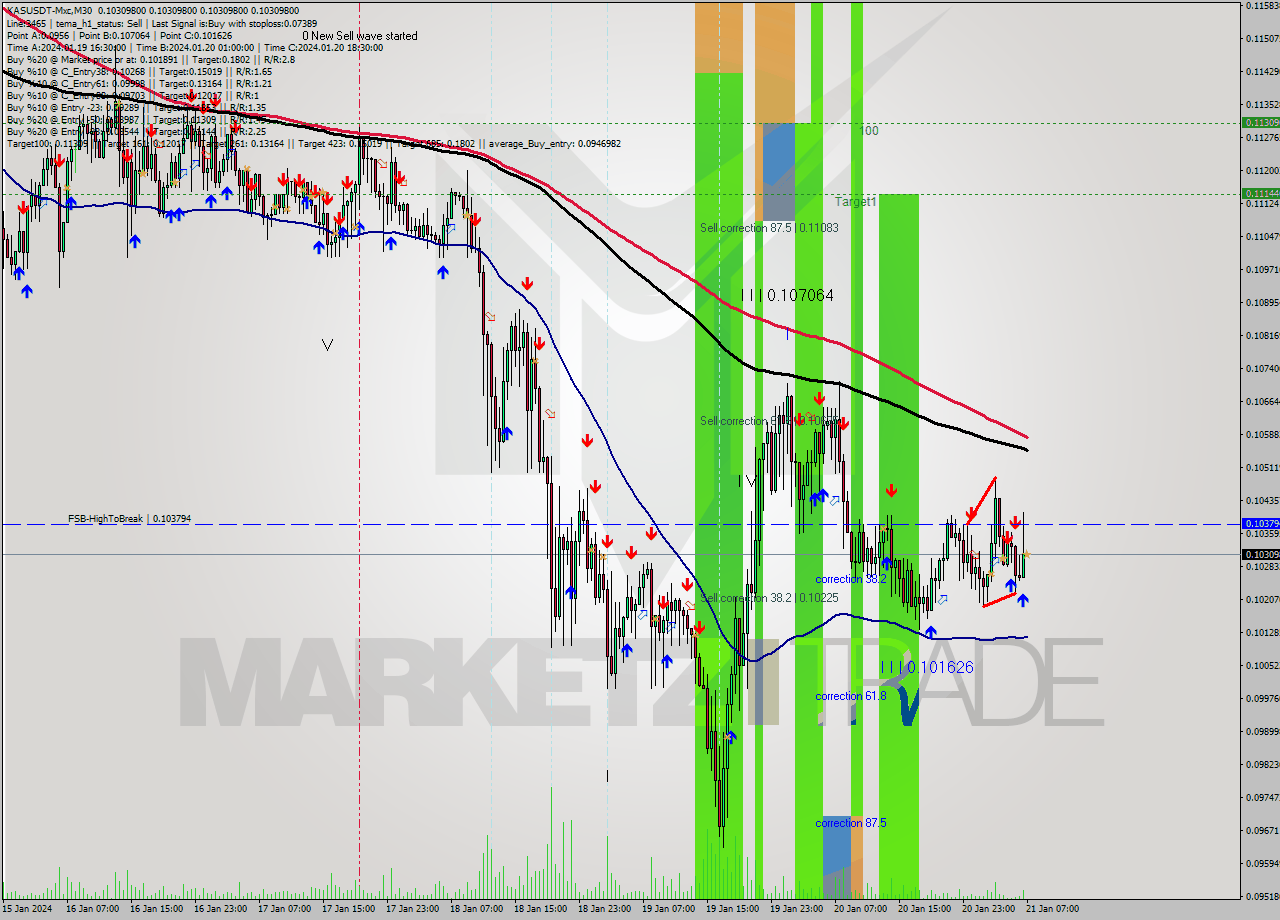The image size is (1280, 920).
Task: Click the '16 Jan 15:00' time label
Action: click(156, 909)
